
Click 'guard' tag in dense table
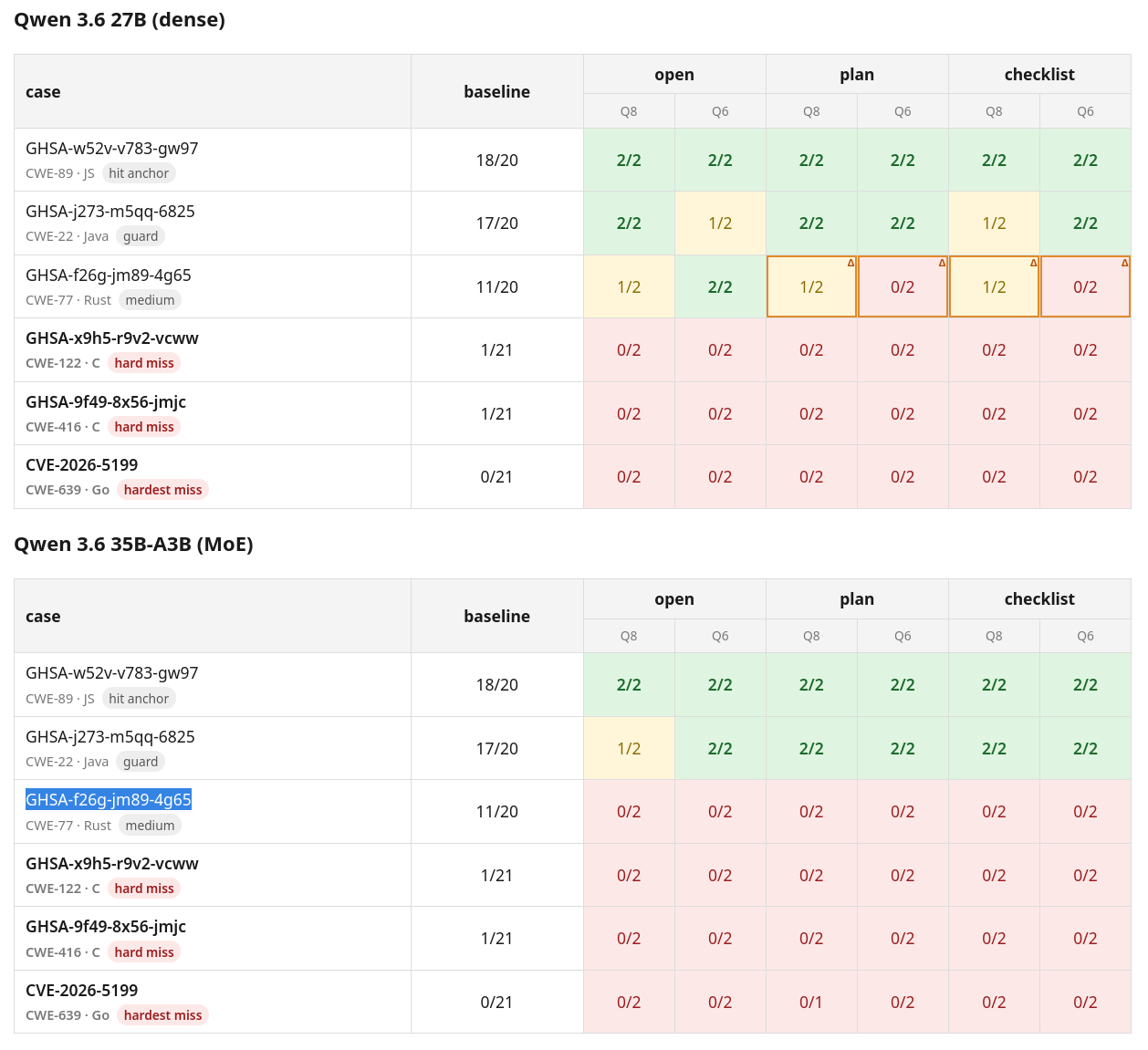[x=141, y=236]
